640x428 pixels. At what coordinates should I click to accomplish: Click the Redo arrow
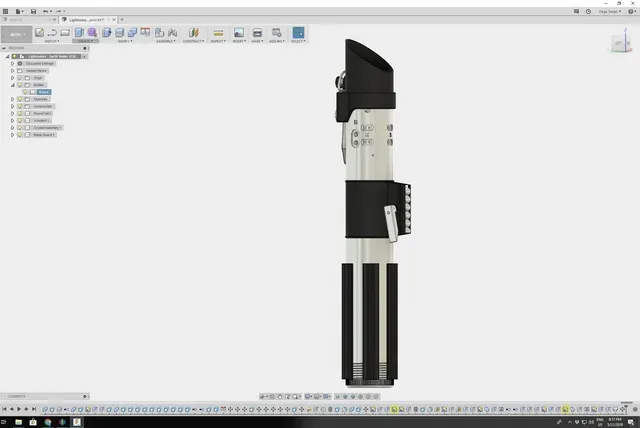[x=58, y=11]
